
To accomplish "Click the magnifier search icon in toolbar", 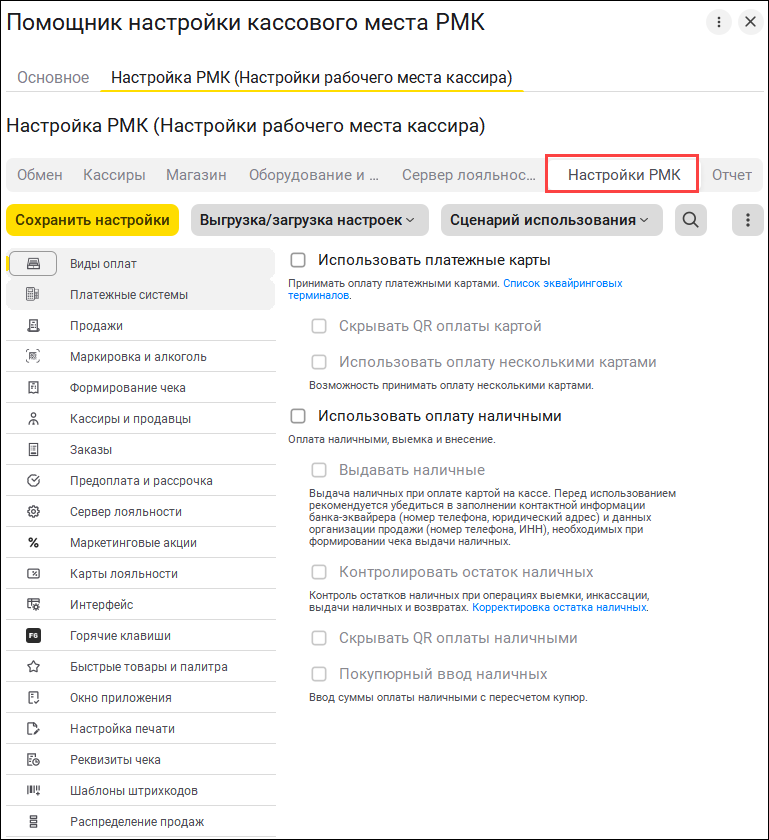I will tap(690, 220).
